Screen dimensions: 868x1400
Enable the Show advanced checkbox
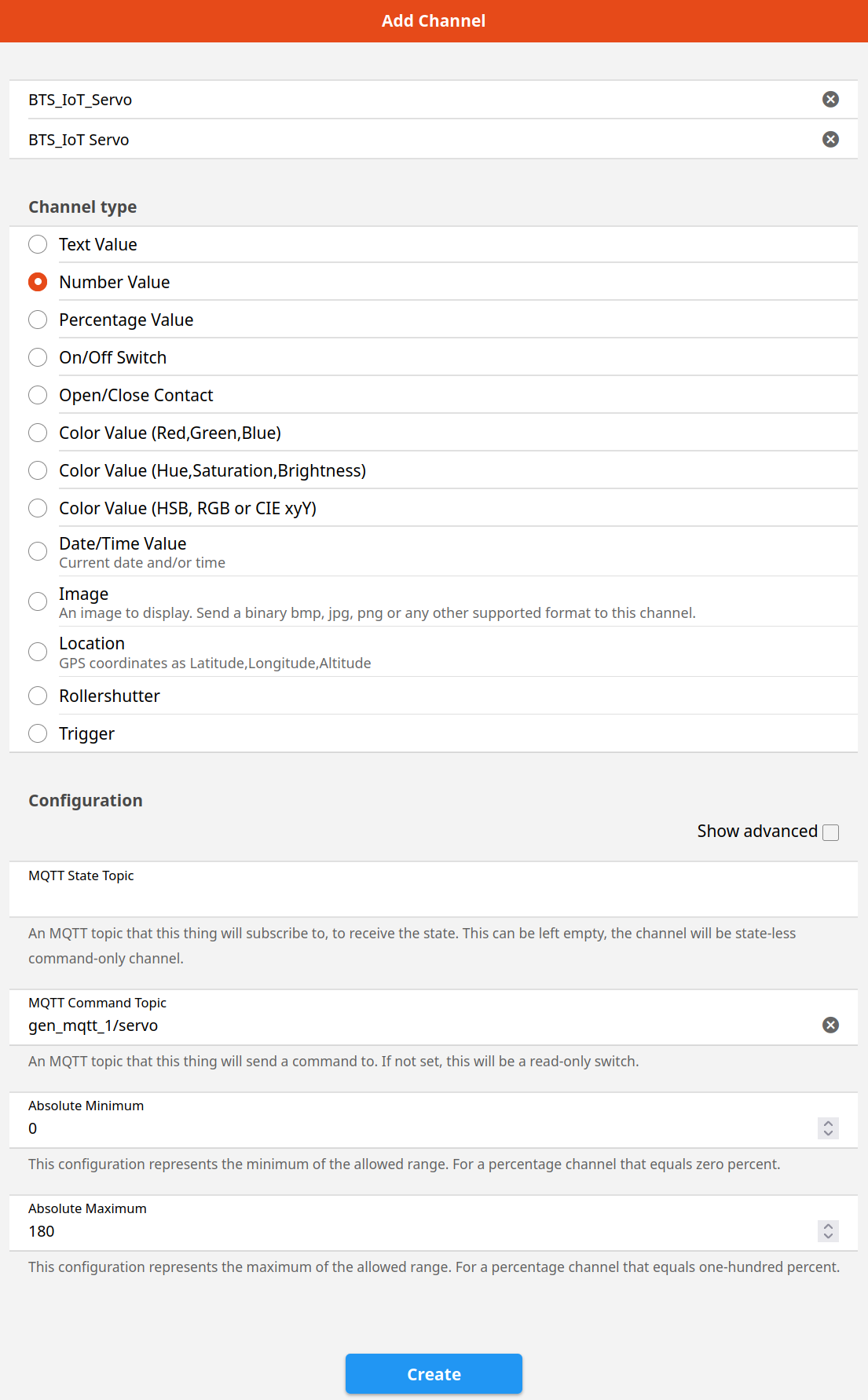click(x=830, y=832)
